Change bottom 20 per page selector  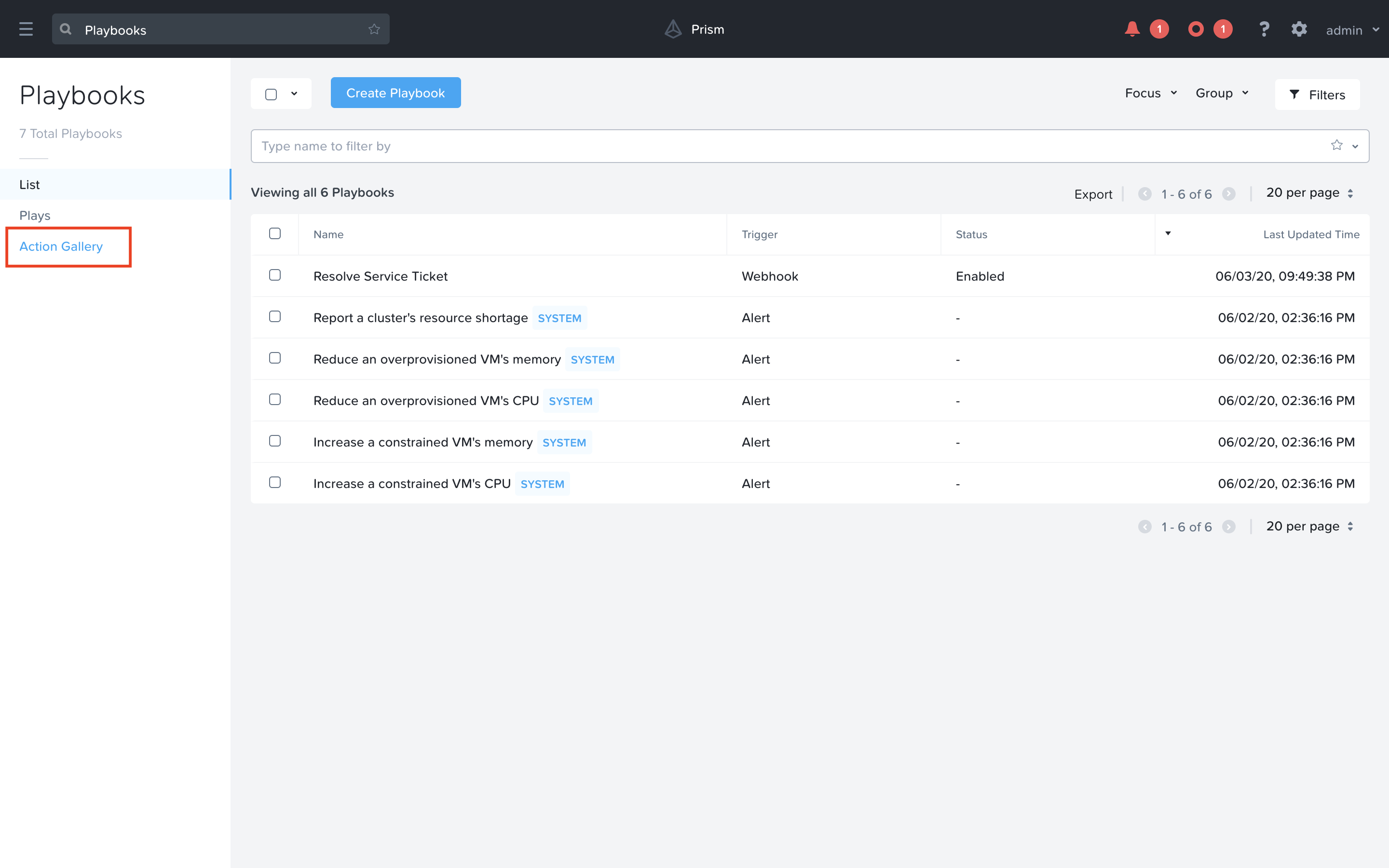[x=1310, y=527]
